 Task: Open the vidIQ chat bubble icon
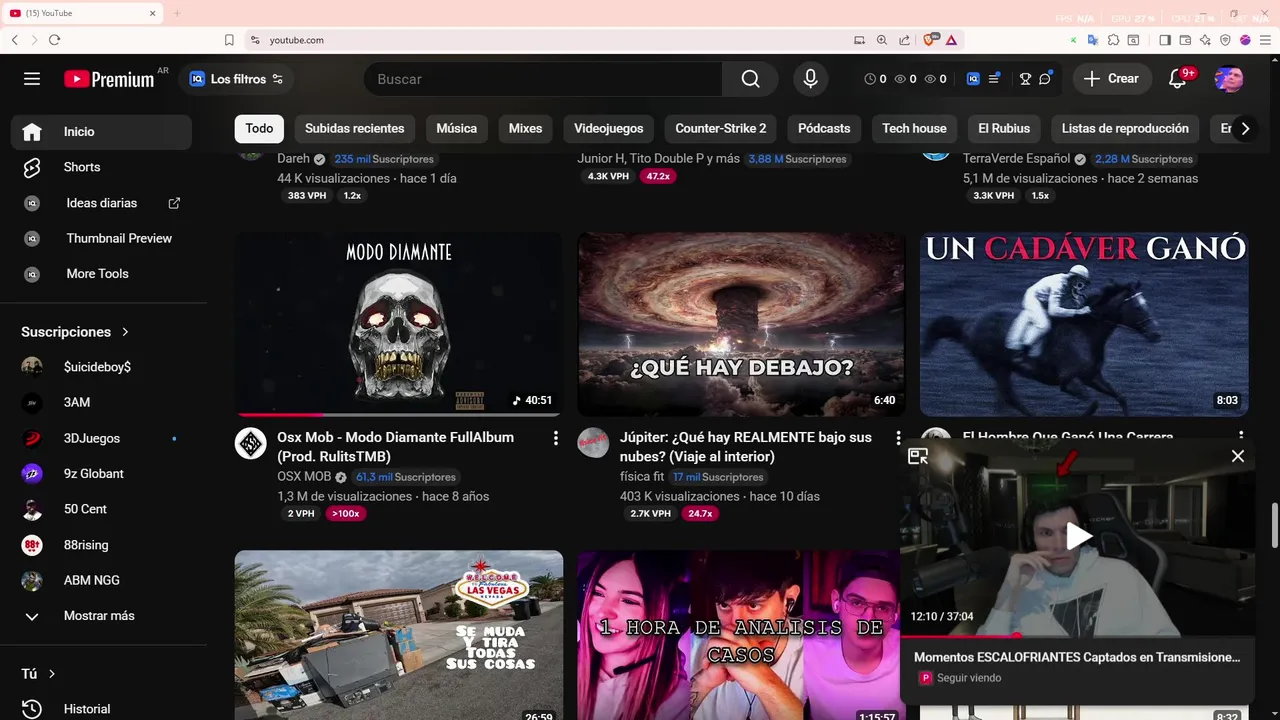click(1046, 79)
